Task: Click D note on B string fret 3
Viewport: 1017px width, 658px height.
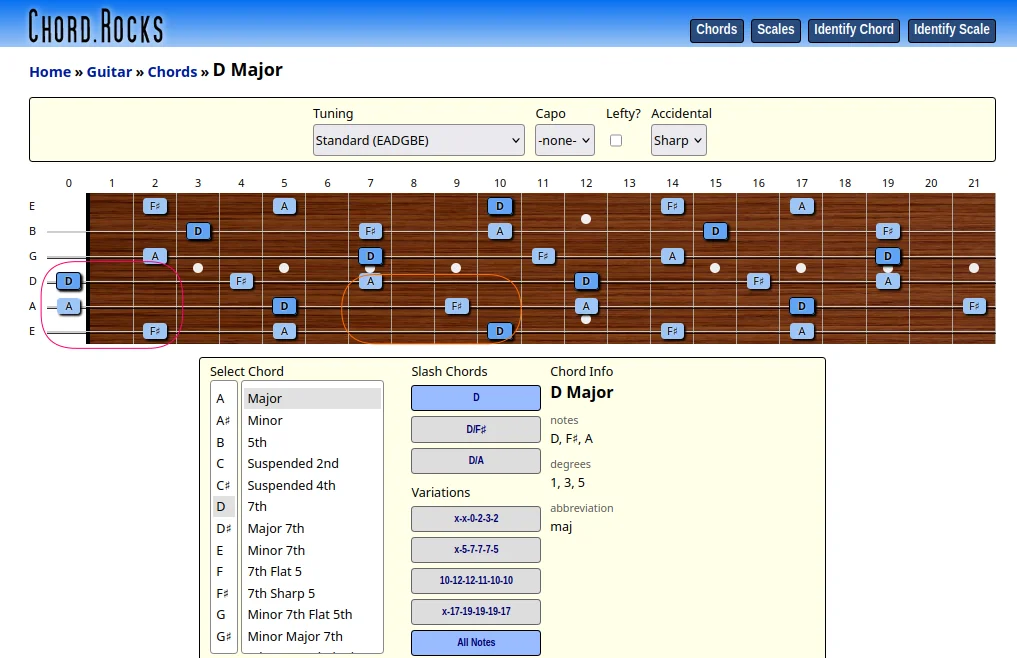Action: click(198, 231)
